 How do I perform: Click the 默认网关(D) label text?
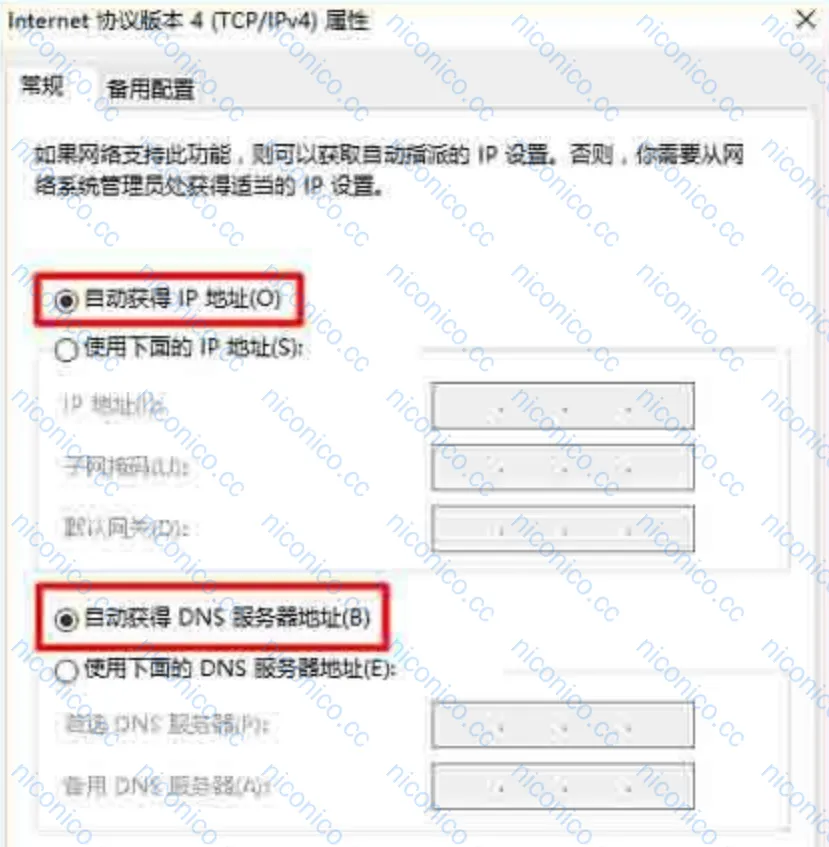tap(126, 527)
